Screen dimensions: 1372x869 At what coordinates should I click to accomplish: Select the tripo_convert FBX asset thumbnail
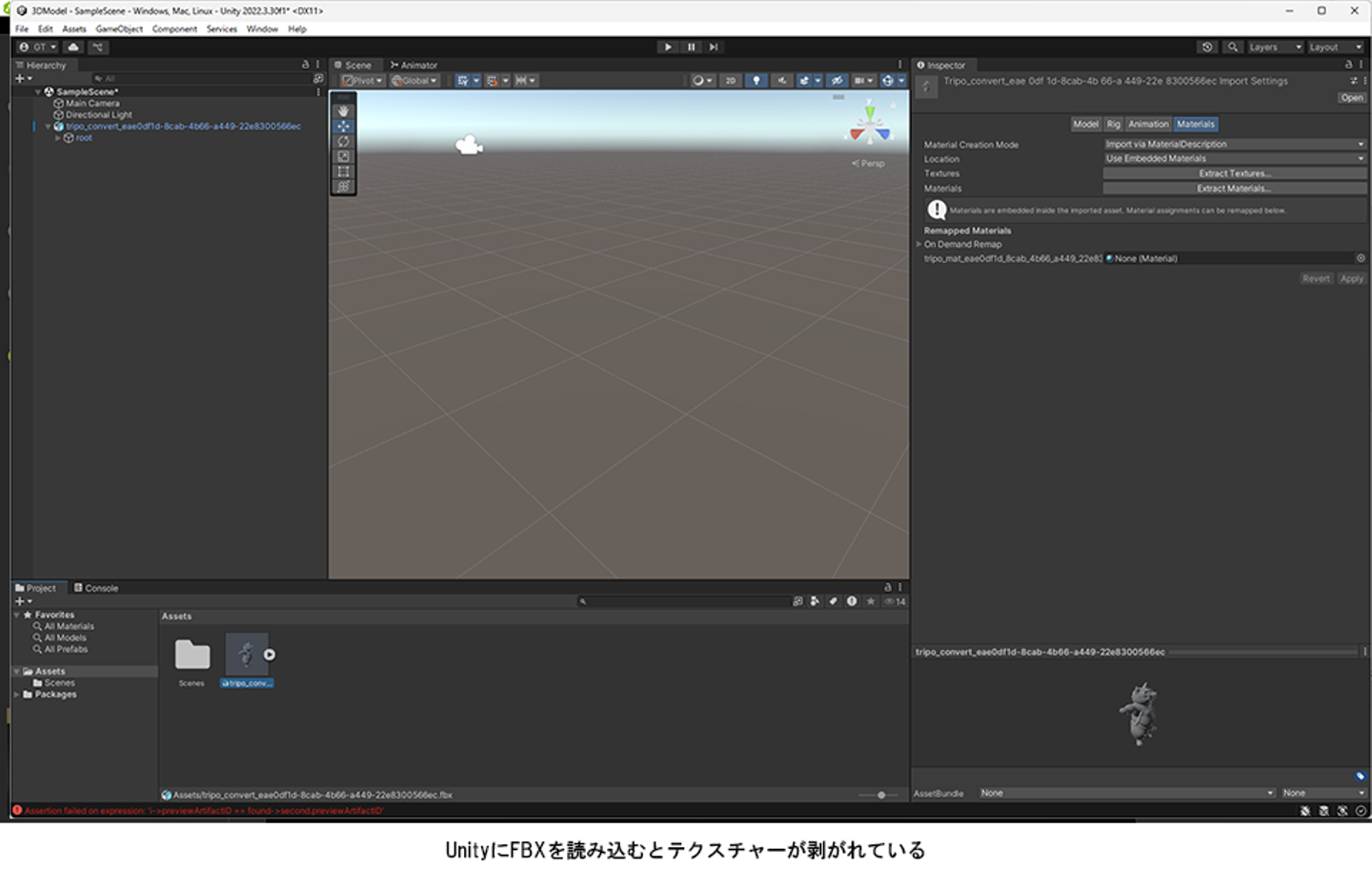(247, 656)
